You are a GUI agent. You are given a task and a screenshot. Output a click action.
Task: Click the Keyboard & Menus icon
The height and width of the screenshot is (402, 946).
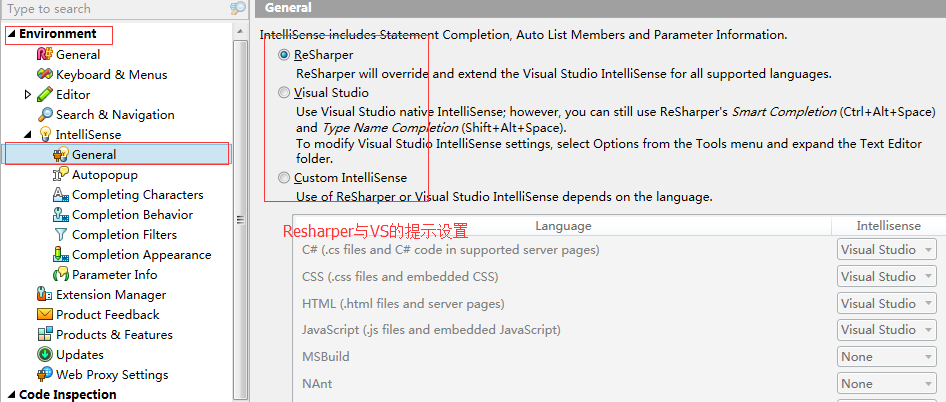[x=45, y=74]
